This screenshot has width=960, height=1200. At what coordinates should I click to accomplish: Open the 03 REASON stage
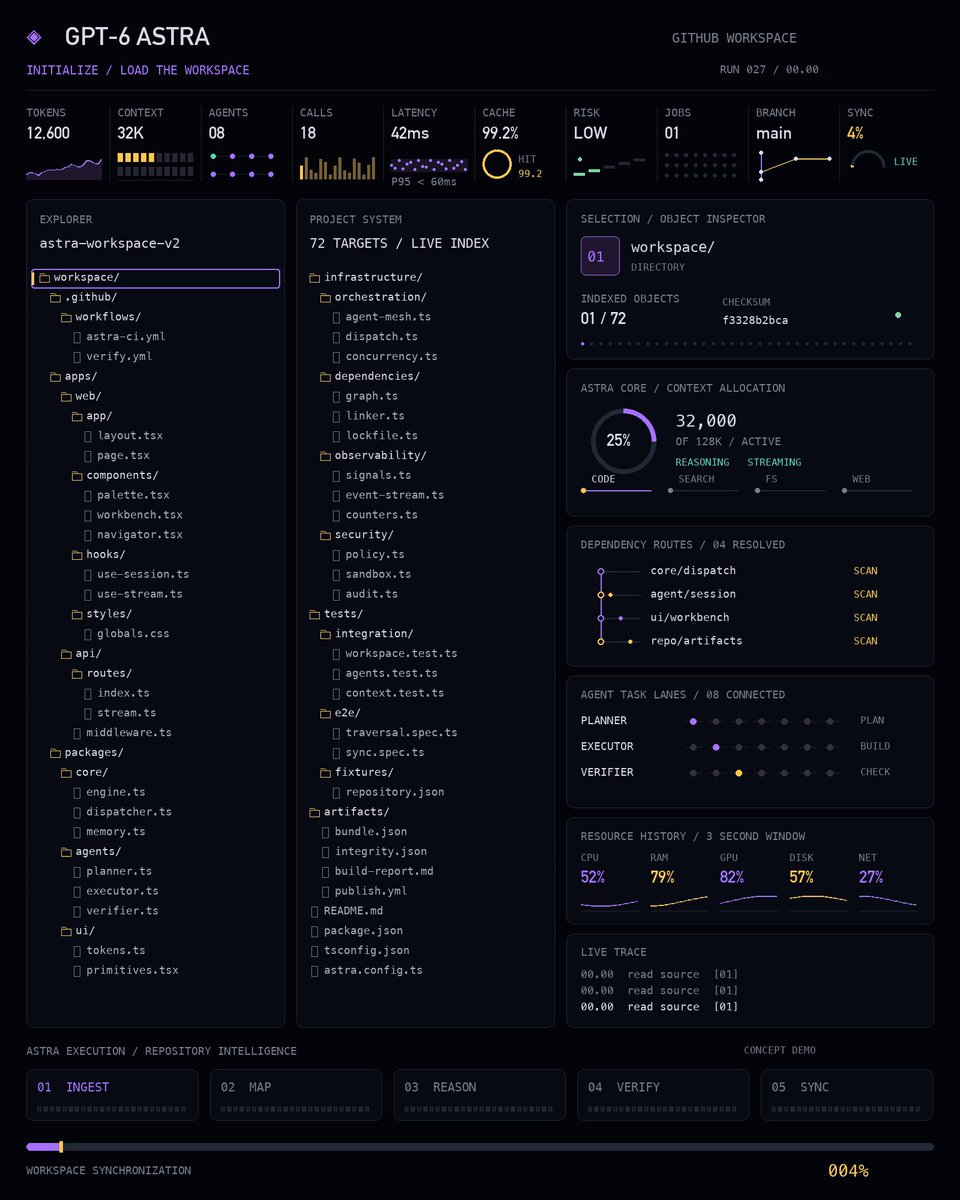click(479, 1095)
